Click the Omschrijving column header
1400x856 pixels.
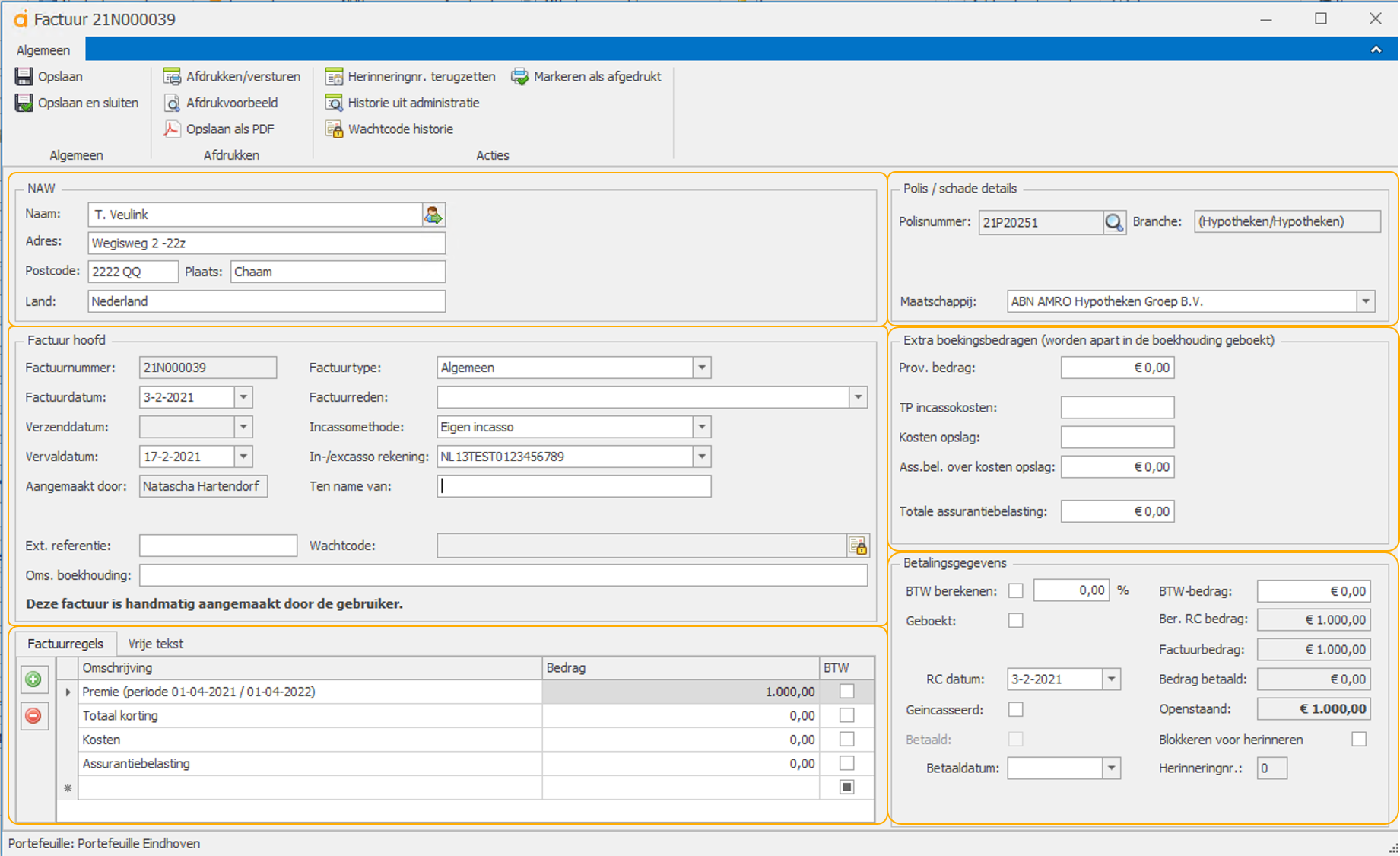click(x=310, y=668)
